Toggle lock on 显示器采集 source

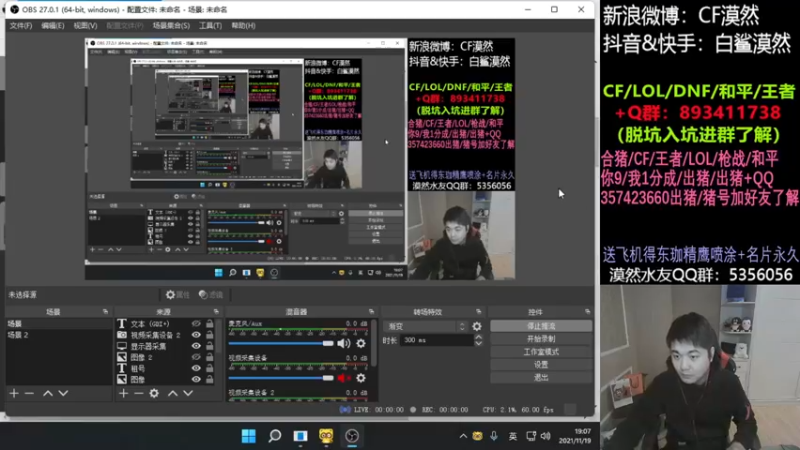[x=210, y=346]
